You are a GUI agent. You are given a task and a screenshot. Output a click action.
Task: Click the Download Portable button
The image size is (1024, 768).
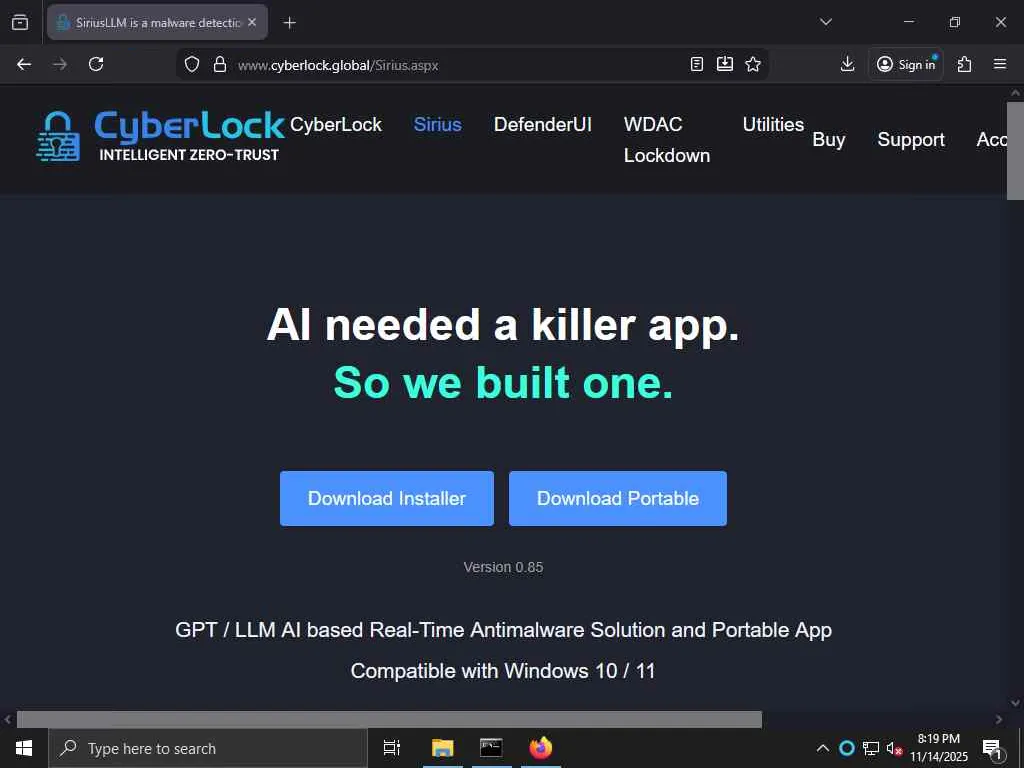point(618,498)
